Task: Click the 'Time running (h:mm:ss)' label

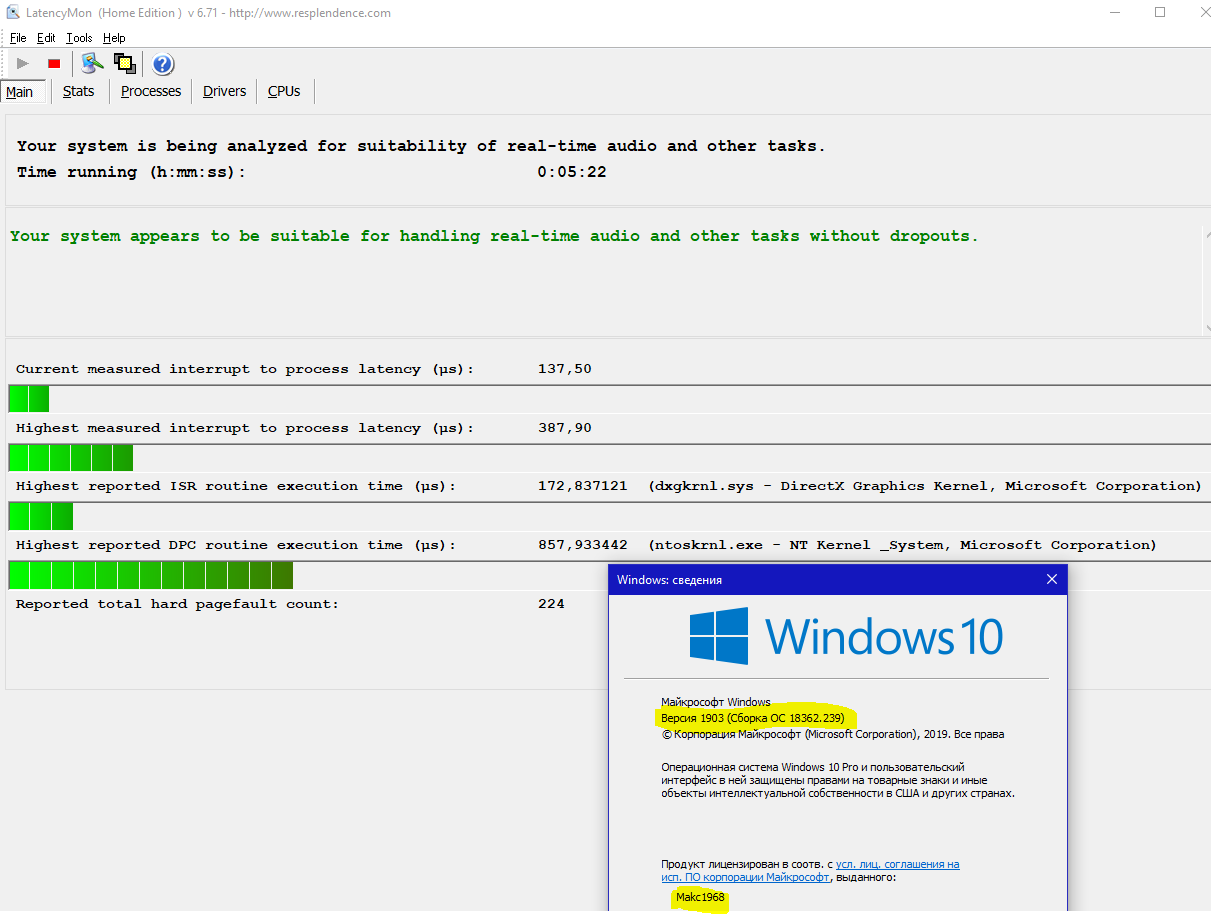Action: coord(131,172)
